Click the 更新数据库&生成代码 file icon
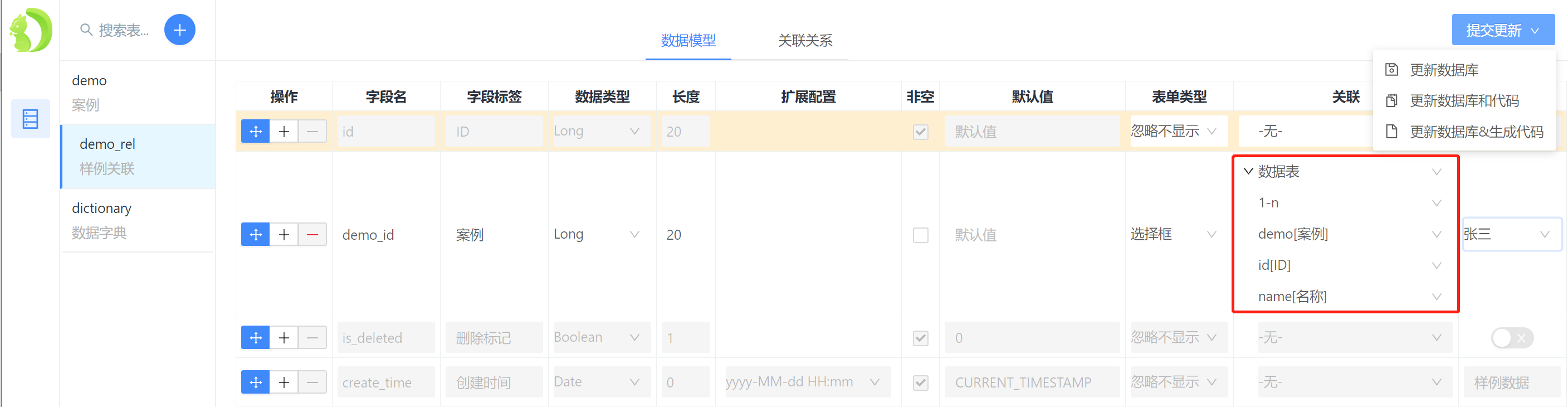1568x407 pixels. 1391,132
